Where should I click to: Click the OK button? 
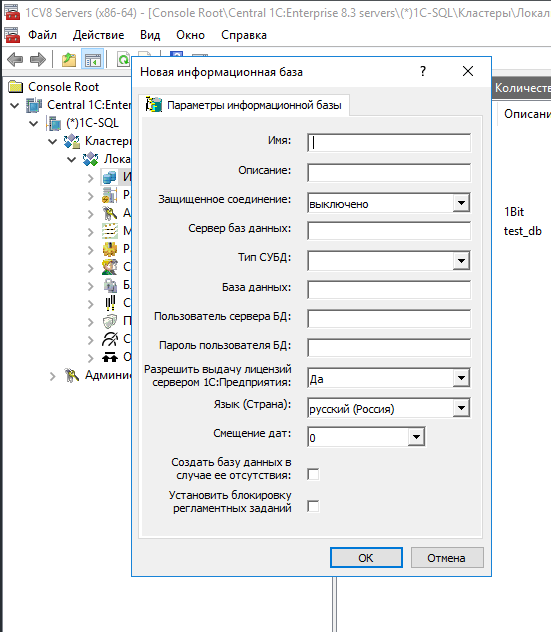point(366,557)
